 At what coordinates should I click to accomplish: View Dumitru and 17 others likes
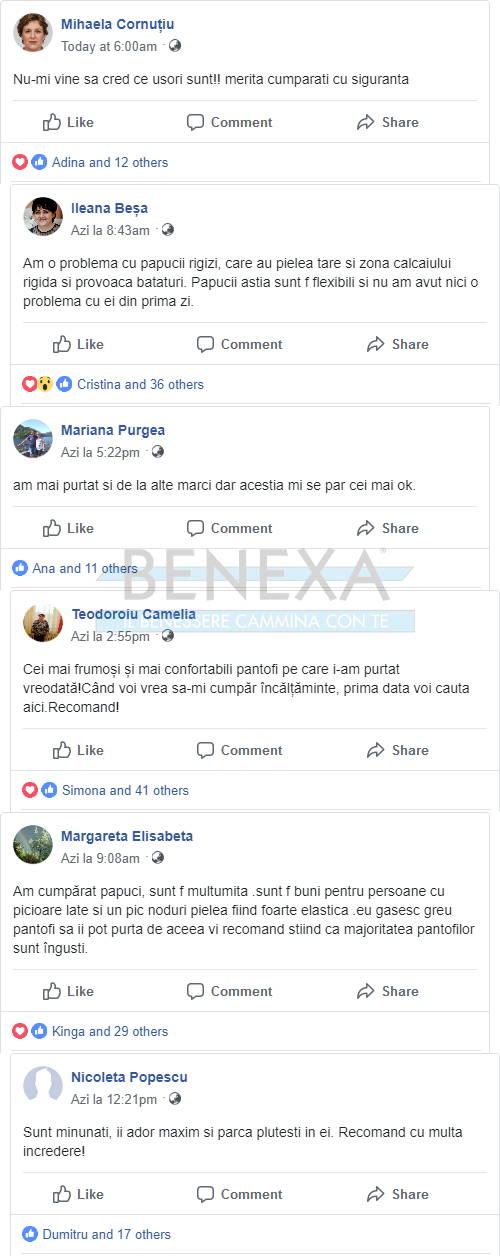coord(106,1234)
